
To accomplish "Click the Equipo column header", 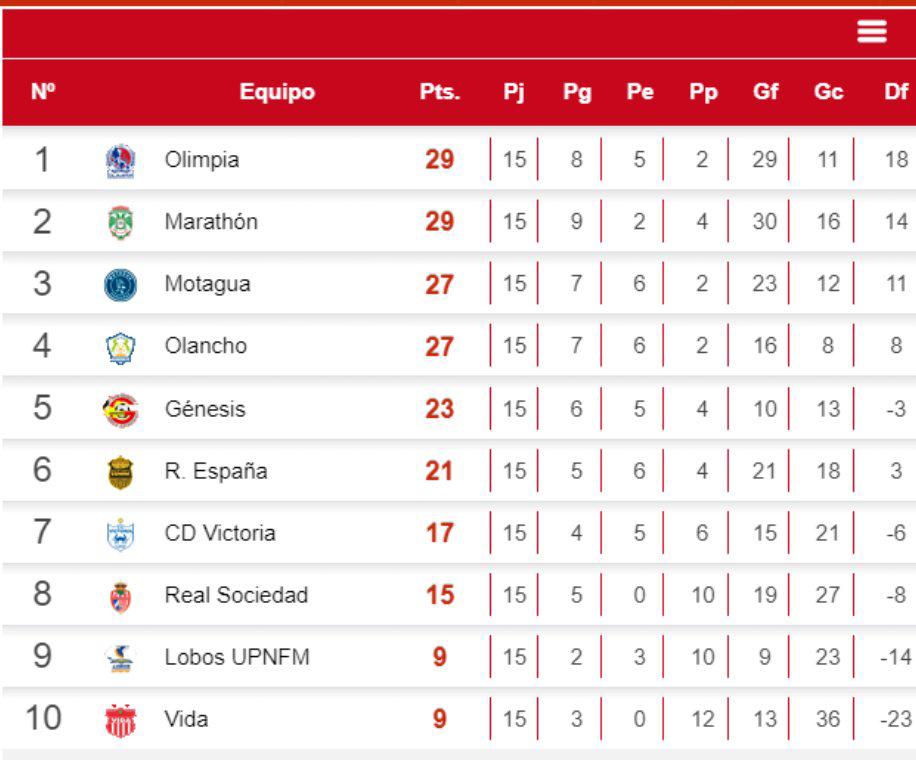I will coord(277,92).
